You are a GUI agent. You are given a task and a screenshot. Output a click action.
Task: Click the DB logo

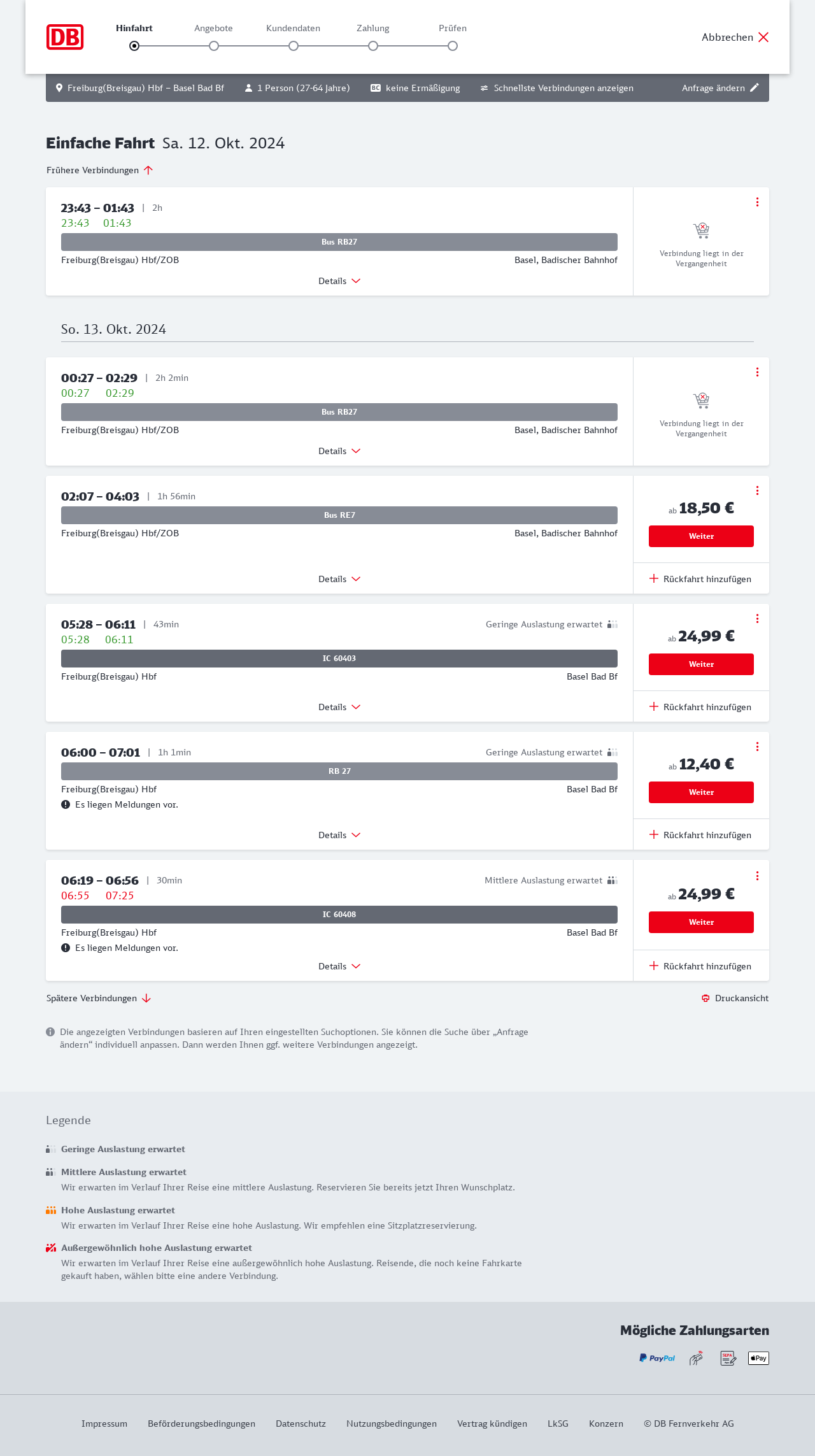(65, 37)
